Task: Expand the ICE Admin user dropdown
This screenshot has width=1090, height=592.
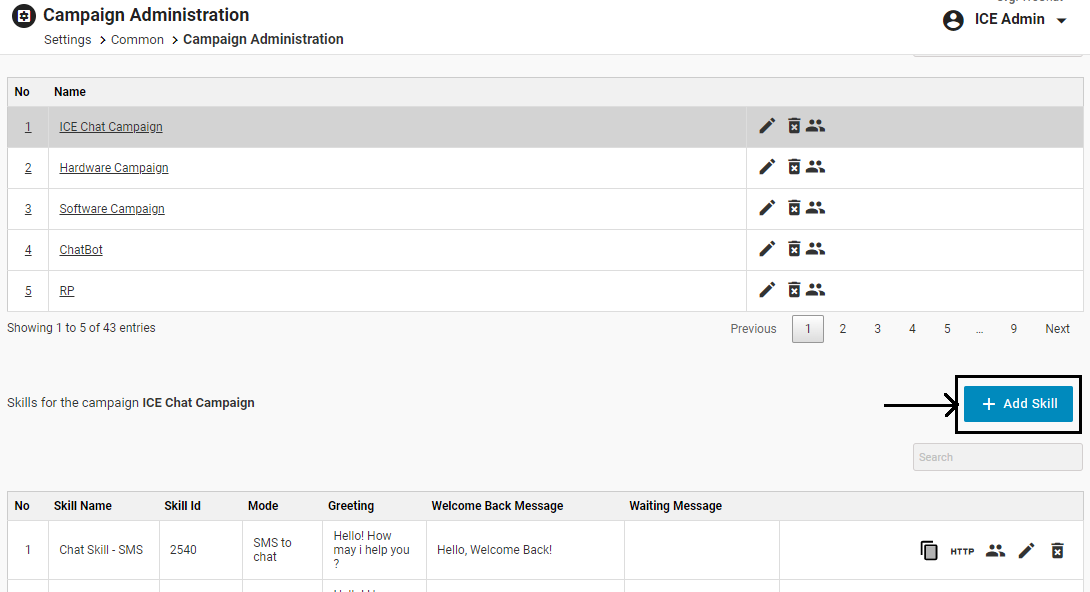Action: click(x=1061, y=21)
